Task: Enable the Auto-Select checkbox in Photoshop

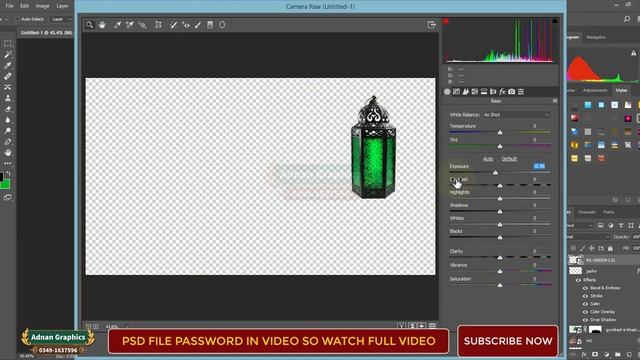Action: [17, 19]
